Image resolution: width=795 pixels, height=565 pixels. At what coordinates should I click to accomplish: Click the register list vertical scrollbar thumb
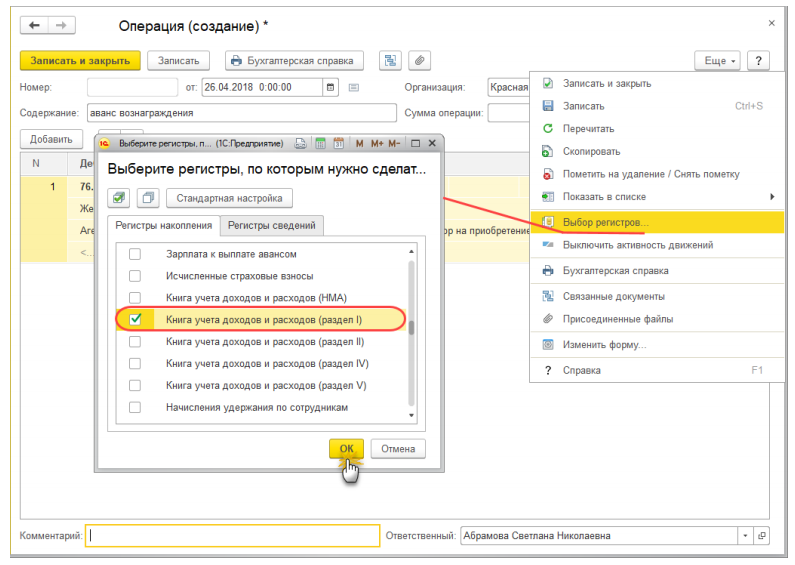pyautogui.click(x=411, y=328)
